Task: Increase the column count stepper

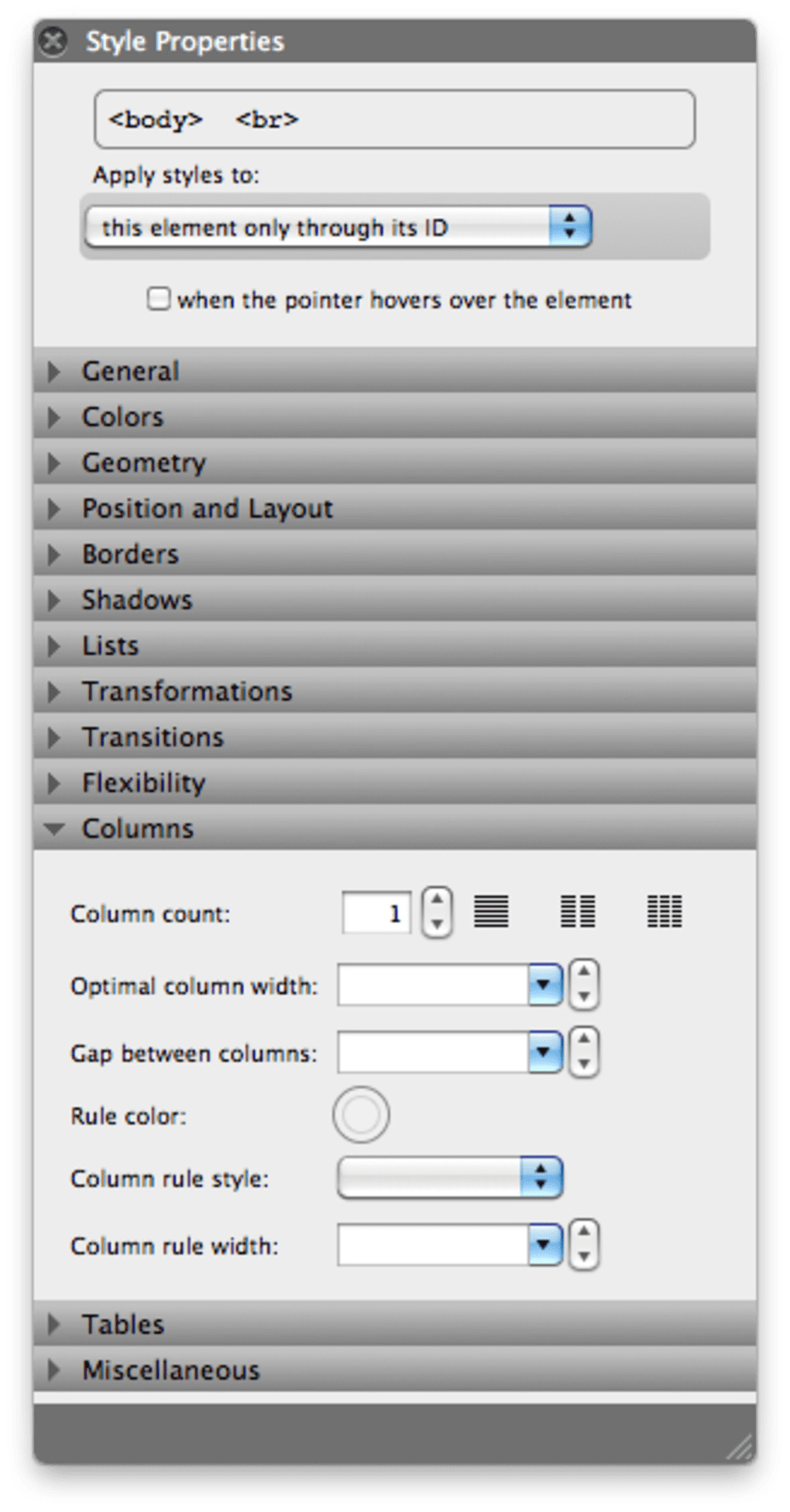Action: pyautogui.click(x=437, y=900)
